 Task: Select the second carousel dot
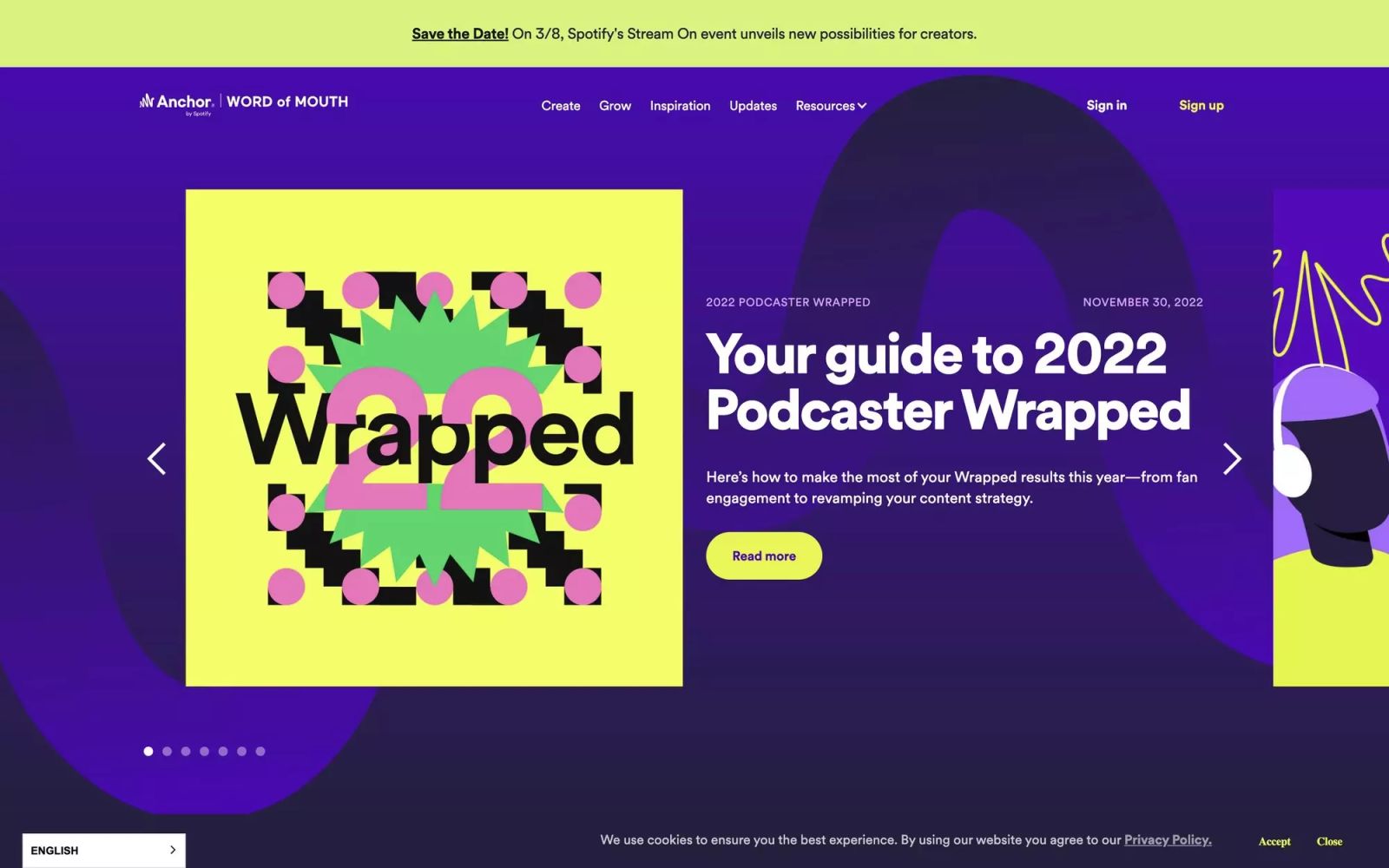click(167, 752)
